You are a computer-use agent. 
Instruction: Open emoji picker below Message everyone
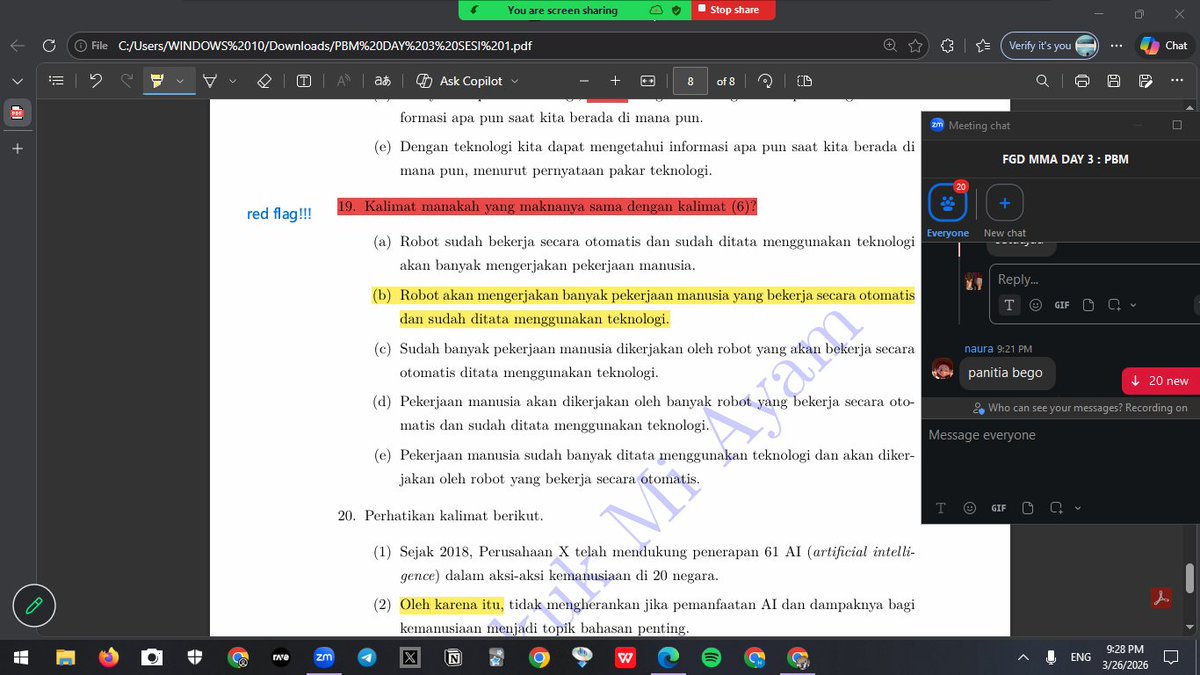[969, 508]
